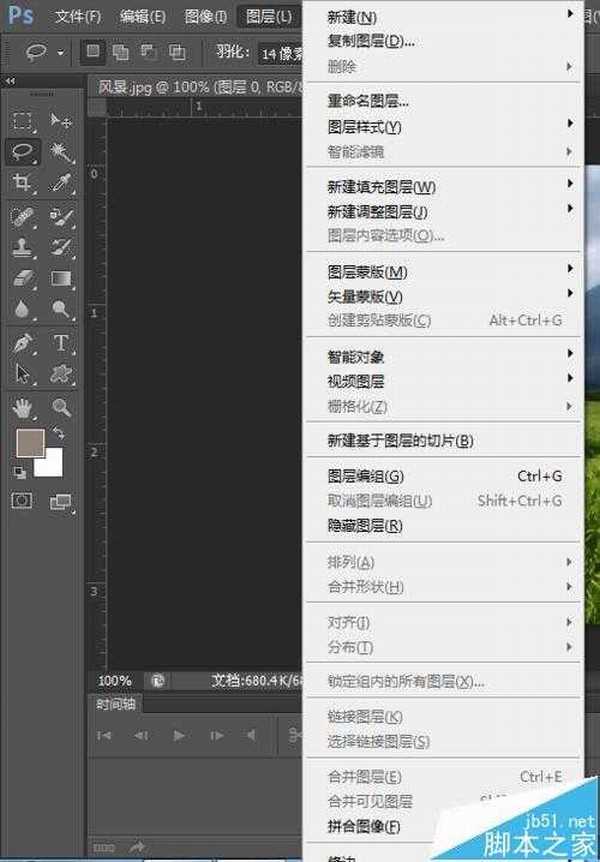
Task: Click 复制图层(D)... menu entry
Action: 371,42
